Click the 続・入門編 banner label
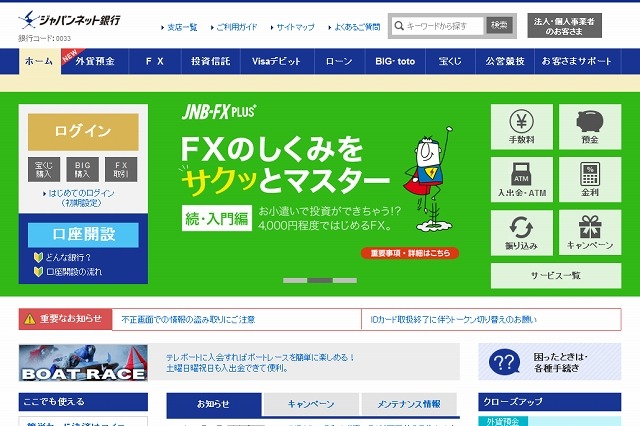Image resolution: width=640 pixels, height=426 pixels. [x=217, y=218]
